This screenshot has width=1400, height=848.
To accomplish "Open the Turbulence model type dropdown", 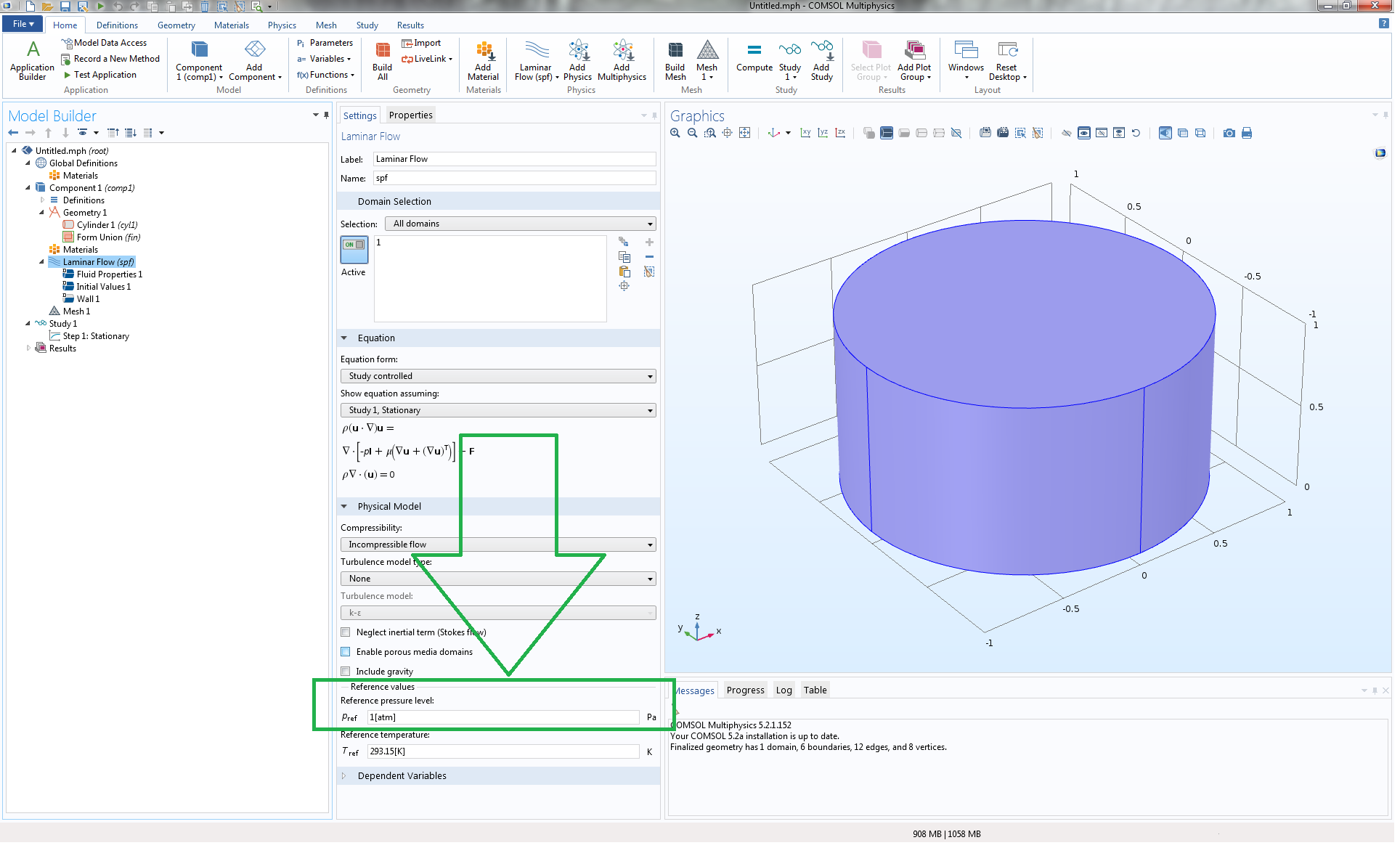I will tap(498, 579).
